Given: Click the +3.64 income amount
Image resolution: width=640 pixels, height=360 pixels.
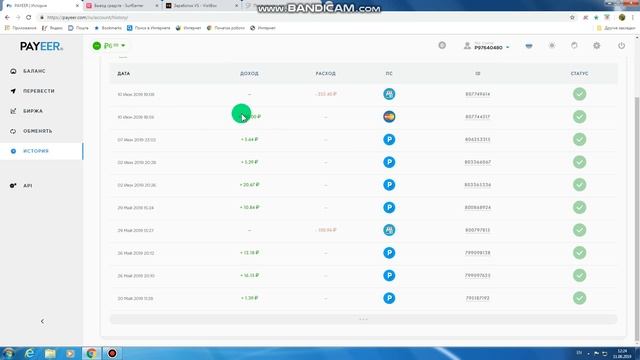Looking at the screenshot, I should [249, 140].
